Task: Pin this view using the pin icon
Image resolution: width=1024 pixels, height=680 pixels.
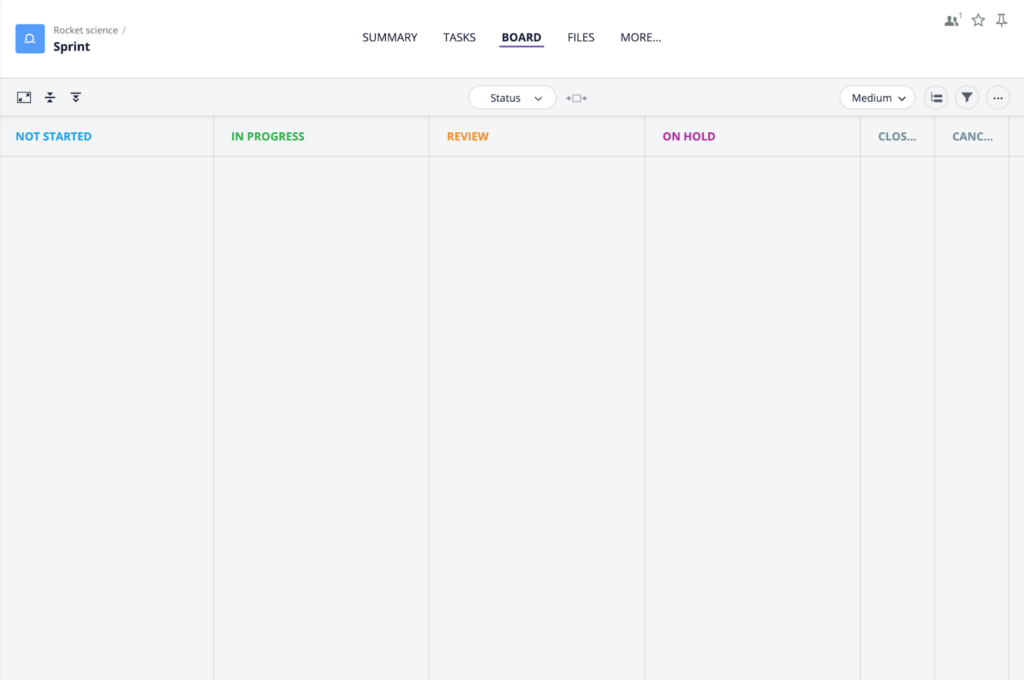Action: (1001, 19)
